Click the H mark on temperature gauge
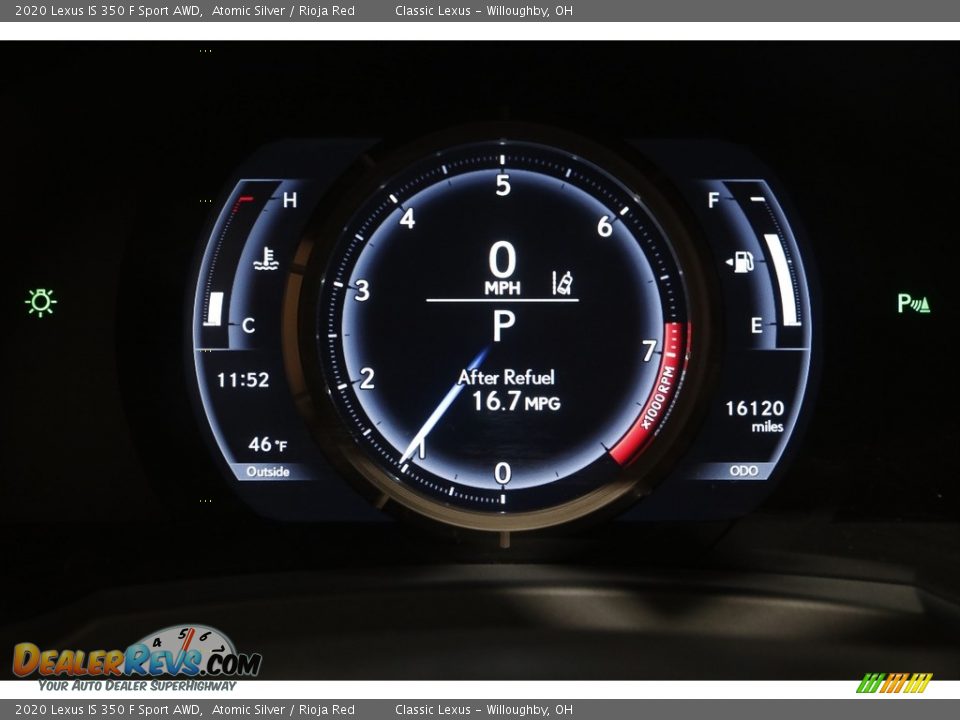 (290, 200)
